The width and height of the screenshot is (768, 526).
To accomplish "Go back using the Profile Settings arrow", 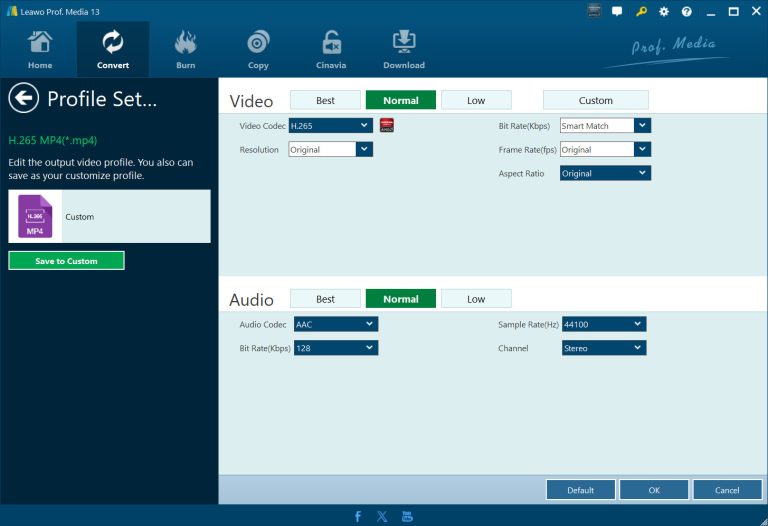I will coord(23,98).
